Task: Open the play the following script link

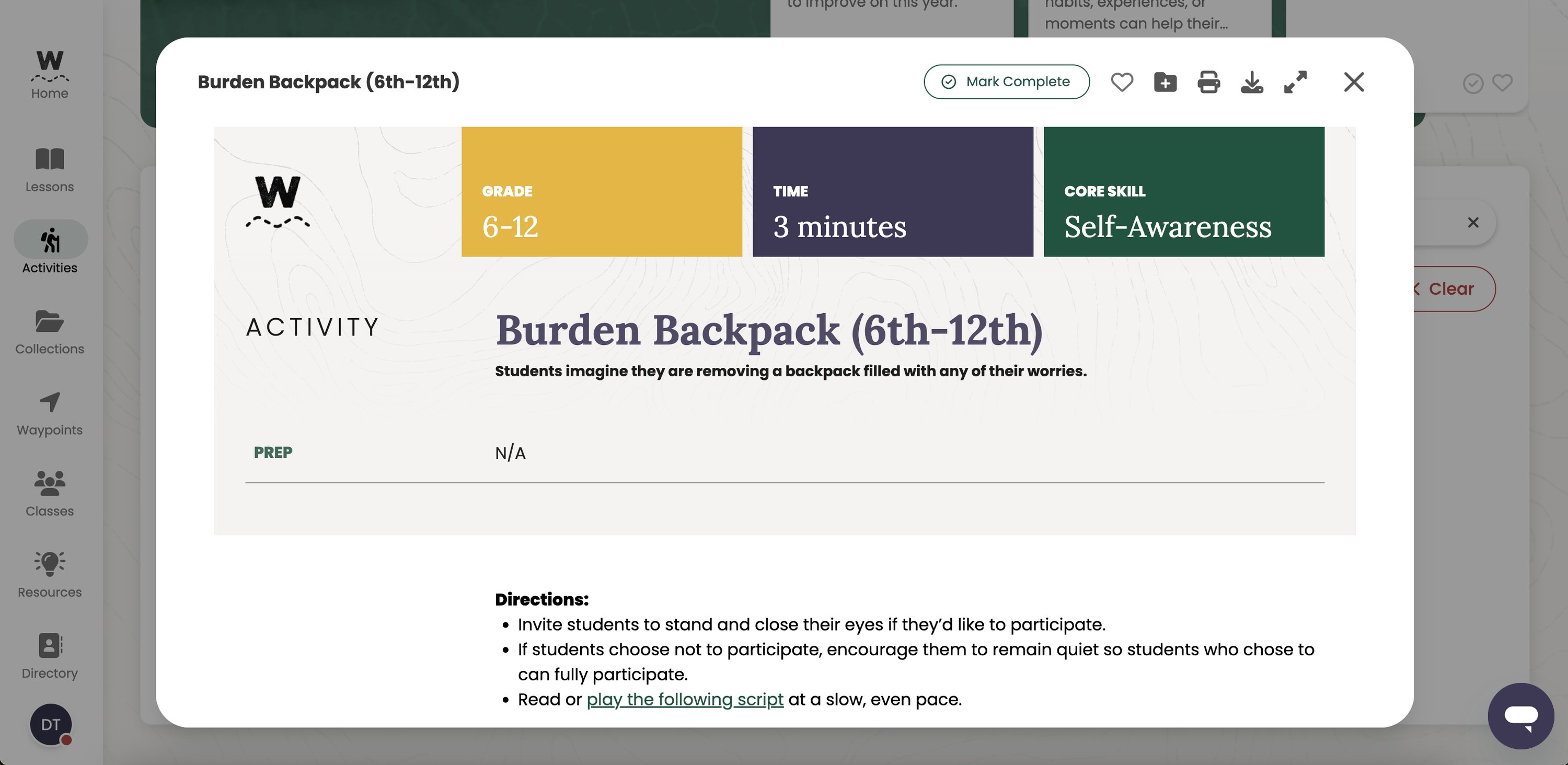Action: (684, 699)
